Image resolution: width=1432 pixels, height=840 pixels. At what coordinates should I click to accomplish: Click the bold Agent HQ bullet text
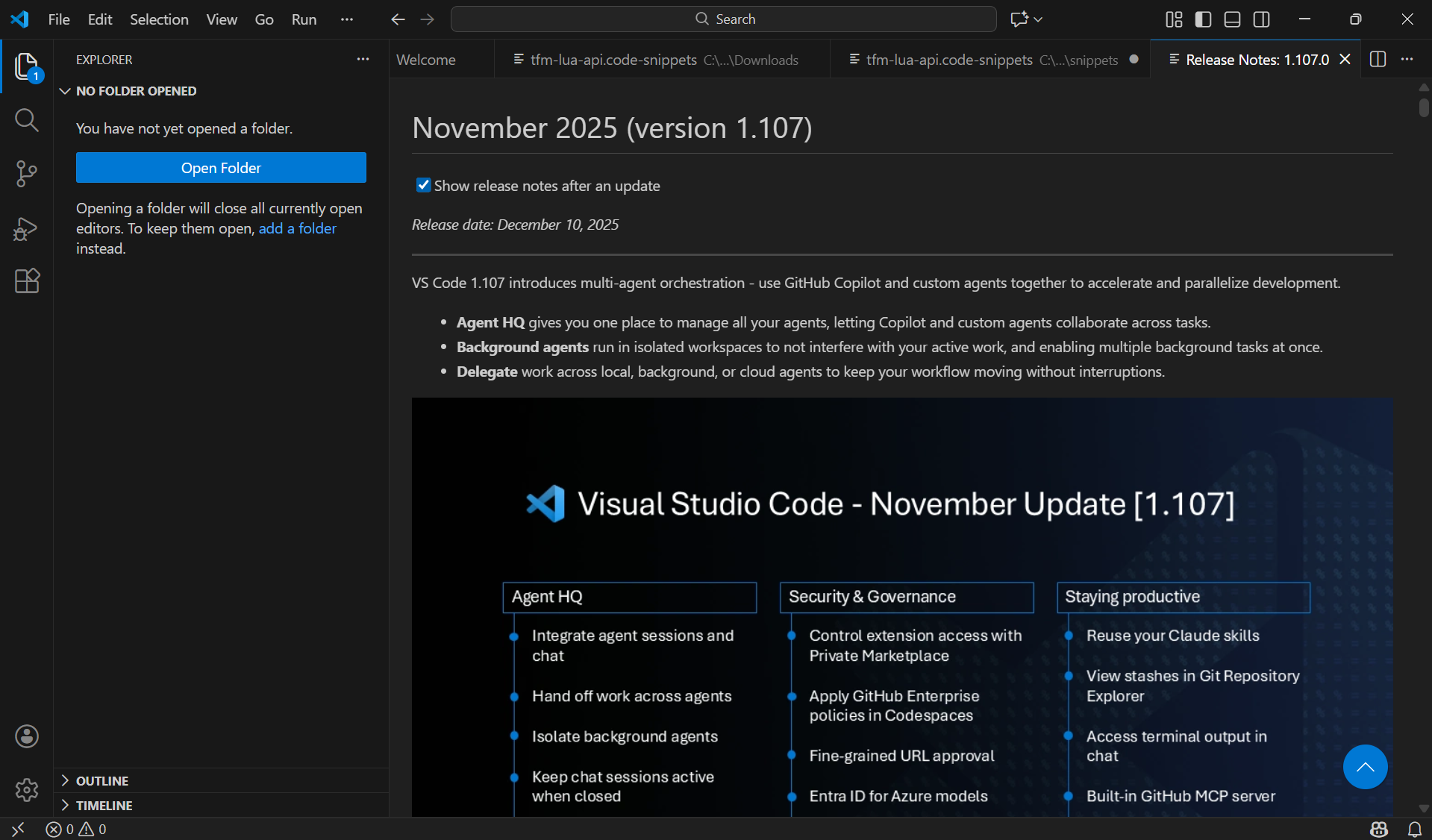pyautogui.click(x=490, y=322)
